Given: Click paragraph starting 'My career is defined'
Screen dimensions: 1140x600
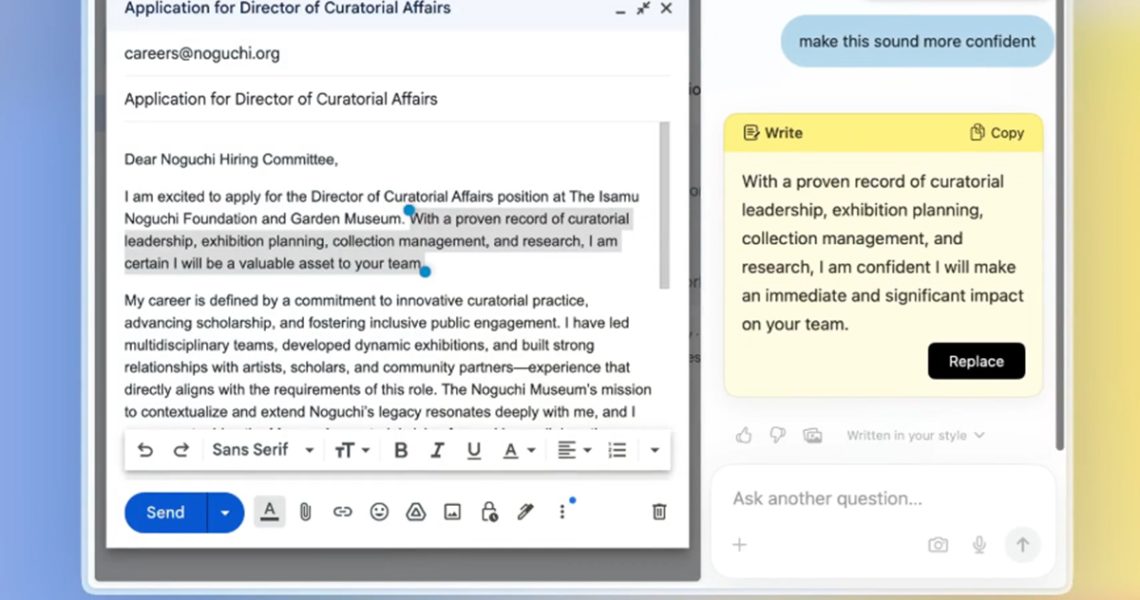Looking at the screenshot, I should (x=388, y=356).
